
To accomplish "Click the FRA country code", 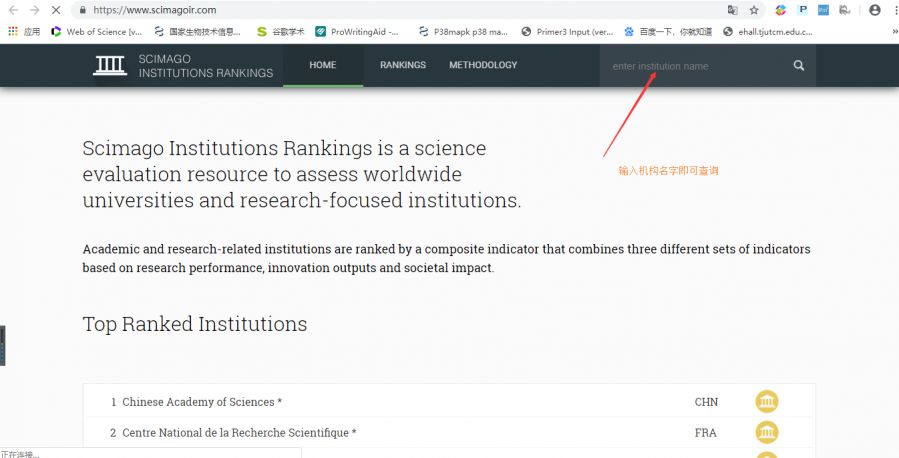I will (705, 433).
